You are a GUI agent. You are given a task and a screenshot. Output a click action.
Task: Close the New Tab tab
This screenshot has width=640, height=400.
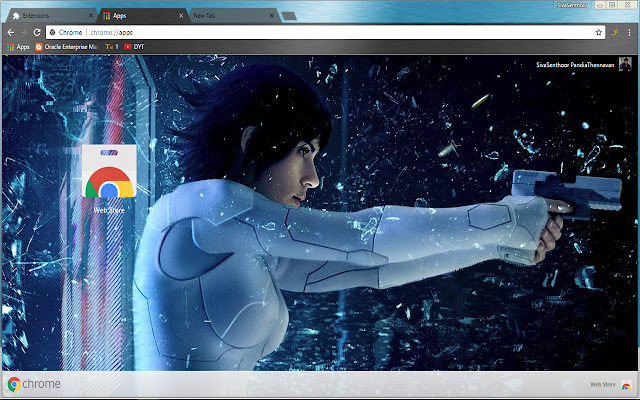(272, 16)
